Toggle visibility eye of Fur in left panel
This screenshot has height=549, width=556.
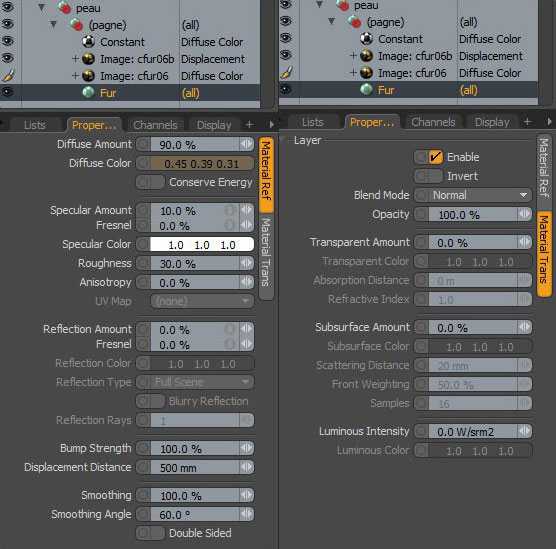[x=7, y=92]
